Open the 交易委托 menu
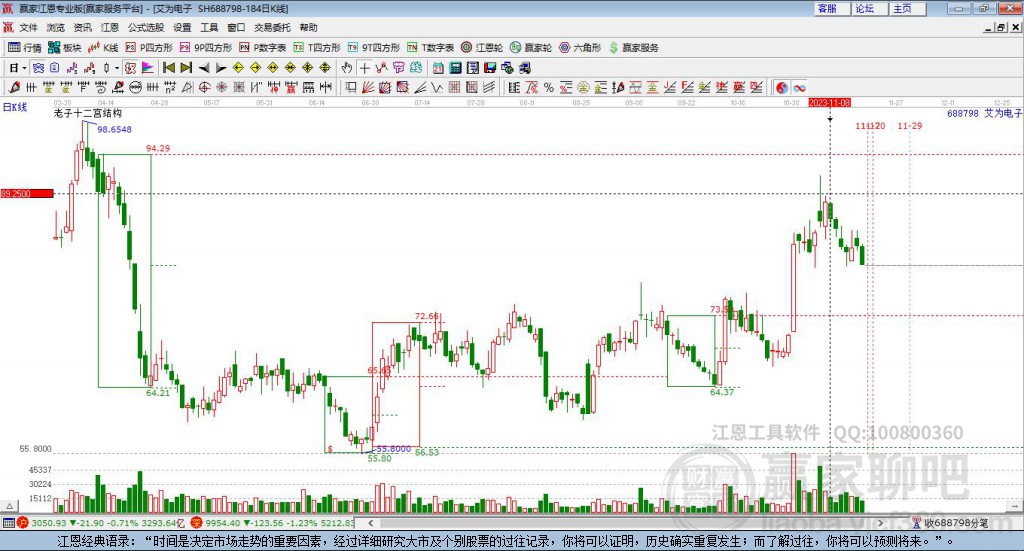The image size is (1024, 551). [272, 27]
